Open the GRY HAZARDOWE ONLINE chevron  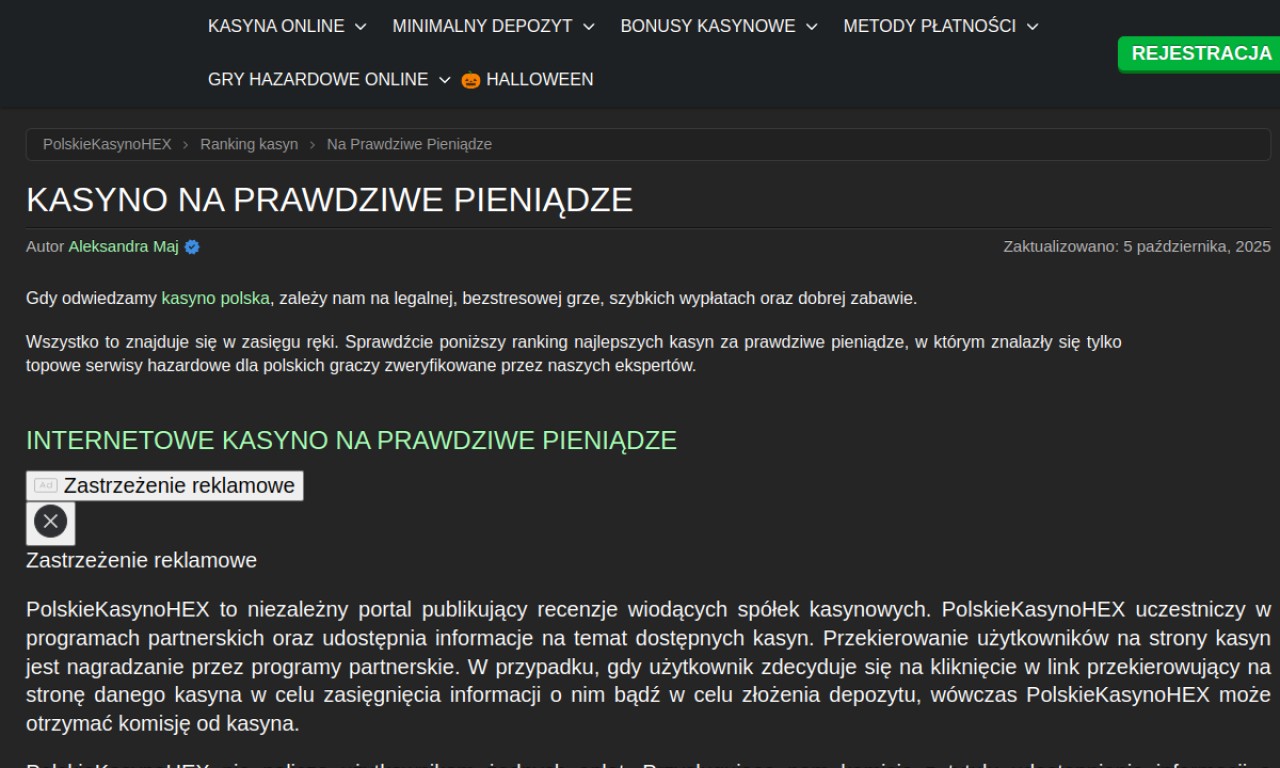[x=445, y=80]
